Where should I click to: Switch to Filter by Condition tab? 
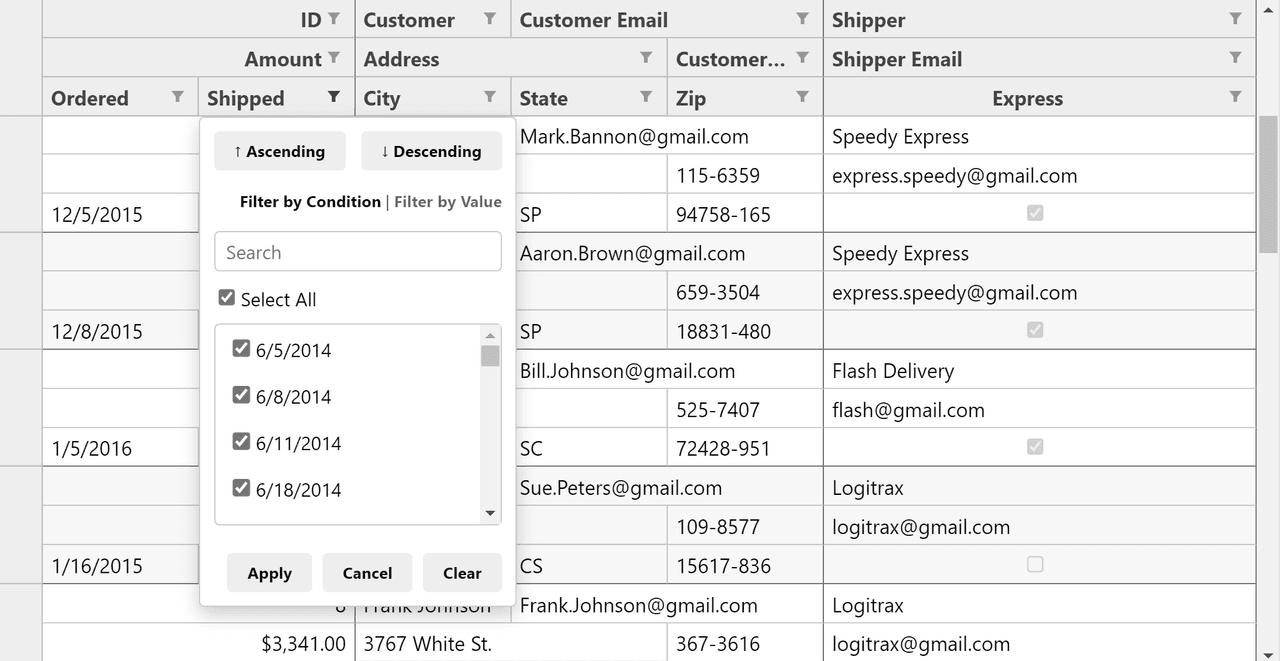click(310, 201)
